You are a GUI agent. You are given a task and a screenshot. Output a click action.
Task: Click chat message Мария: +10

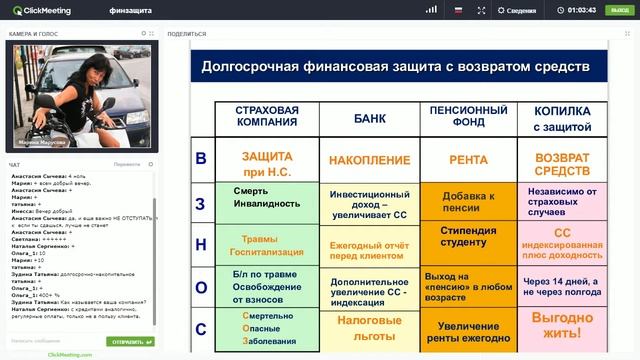click(28, 260)
